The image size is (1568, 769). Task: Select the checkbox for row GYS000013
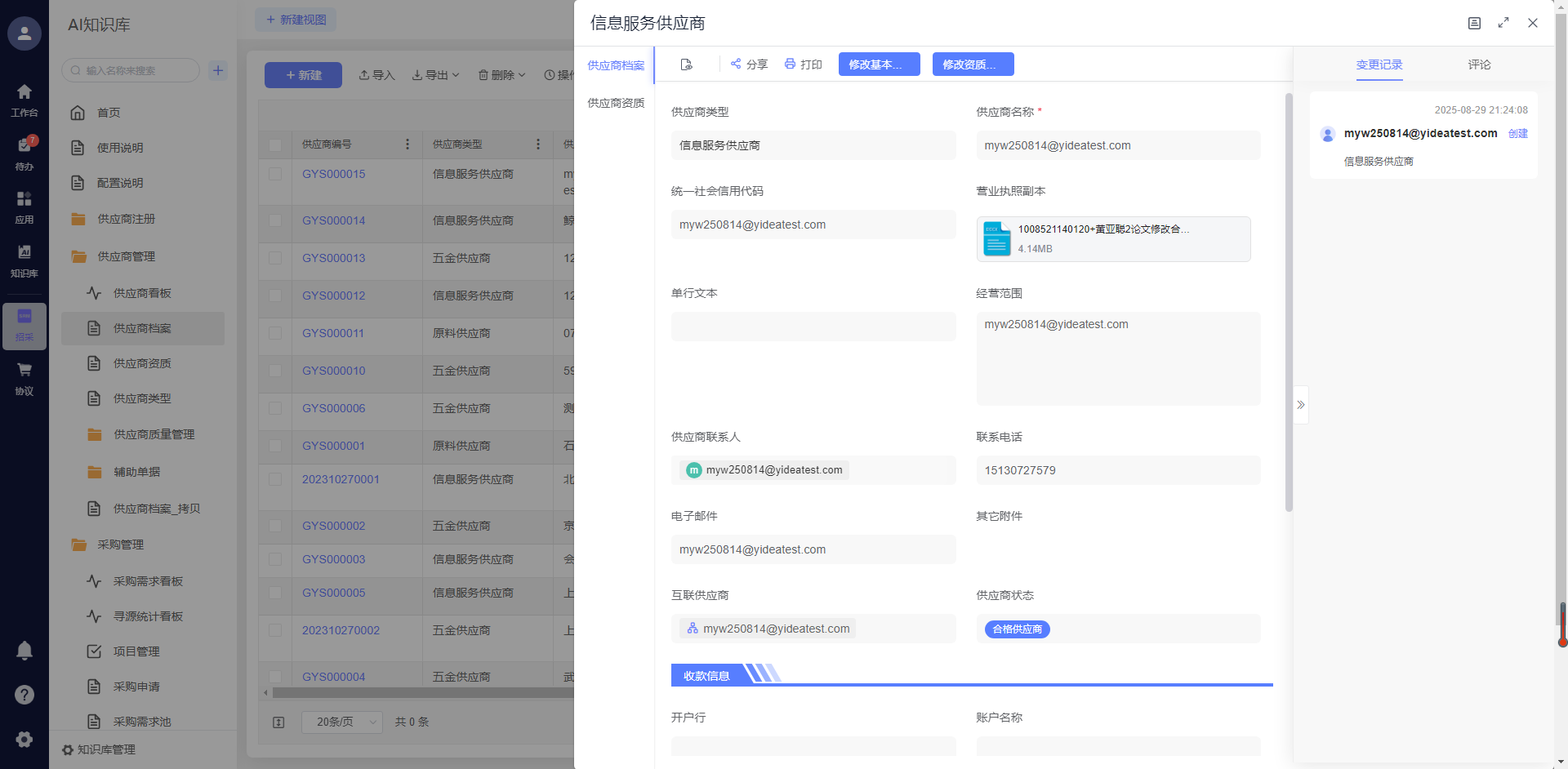[275, 258]
